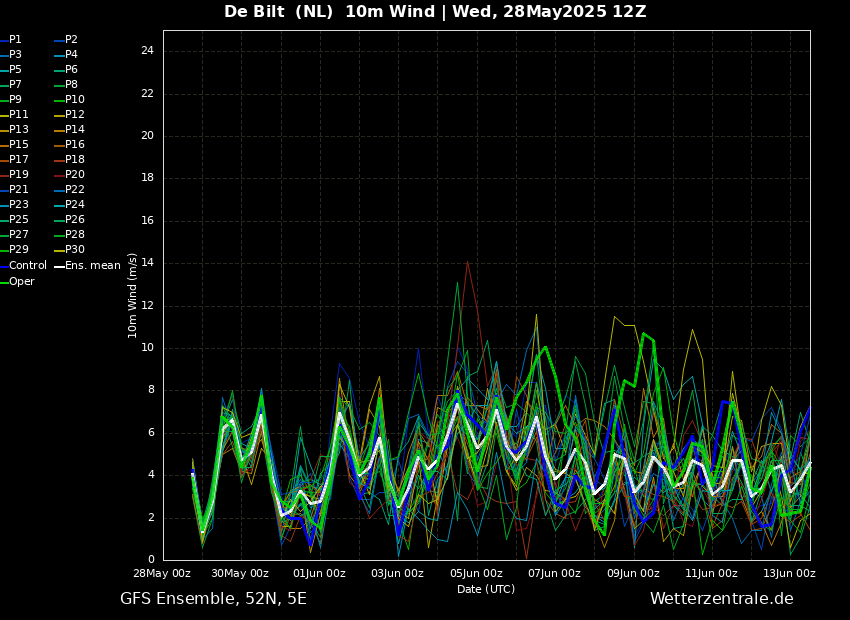Screen dimensions: 850x620
Task: Click the 24 value on the y-axis
Action: pyautogui.click(x=147, y=51)
